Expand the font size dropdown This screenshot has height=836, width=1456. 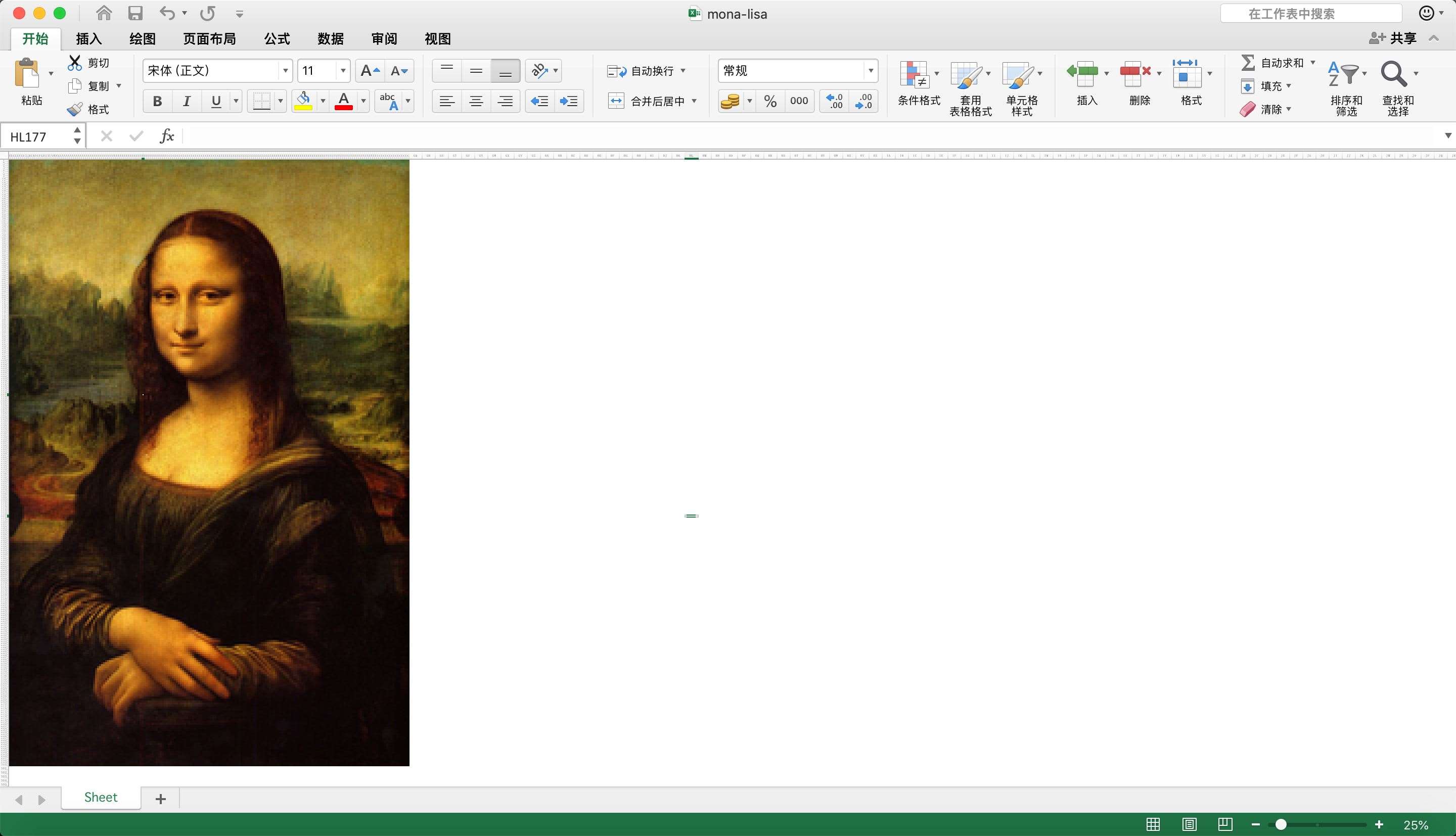pos(343,70)
